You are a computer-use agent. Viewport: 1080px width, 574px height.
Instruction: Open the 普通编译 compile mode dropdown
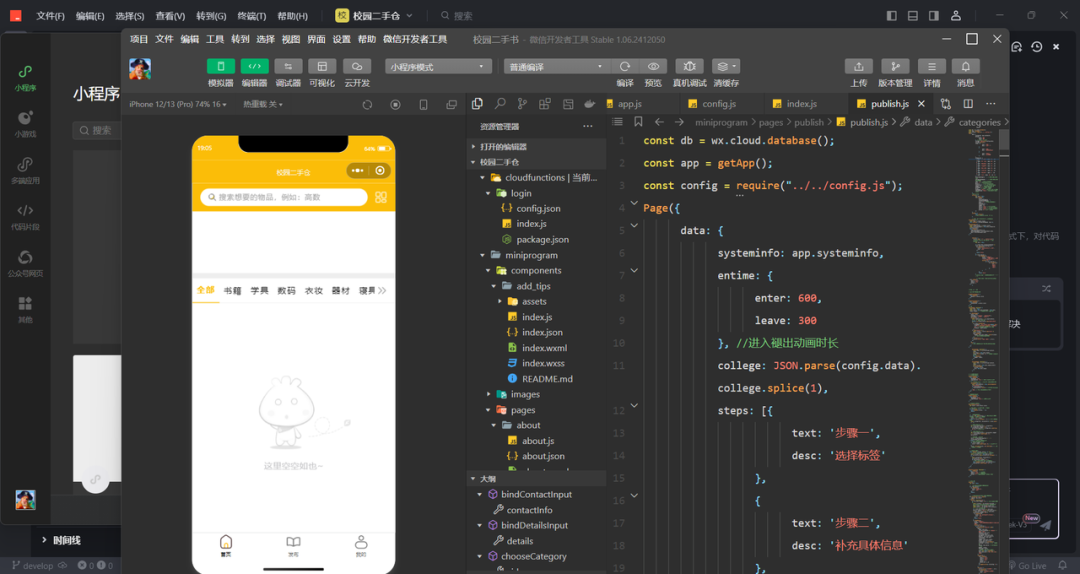[x=557, y=67]
